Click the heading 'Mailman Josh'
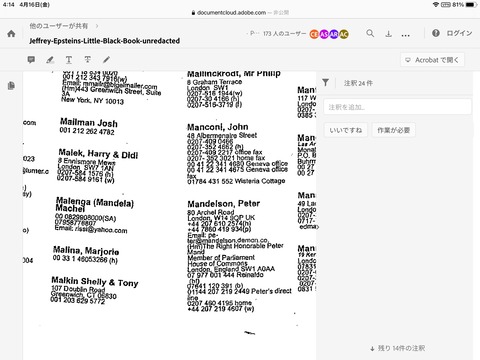This screenshot has width=480, height=360. 89,123
